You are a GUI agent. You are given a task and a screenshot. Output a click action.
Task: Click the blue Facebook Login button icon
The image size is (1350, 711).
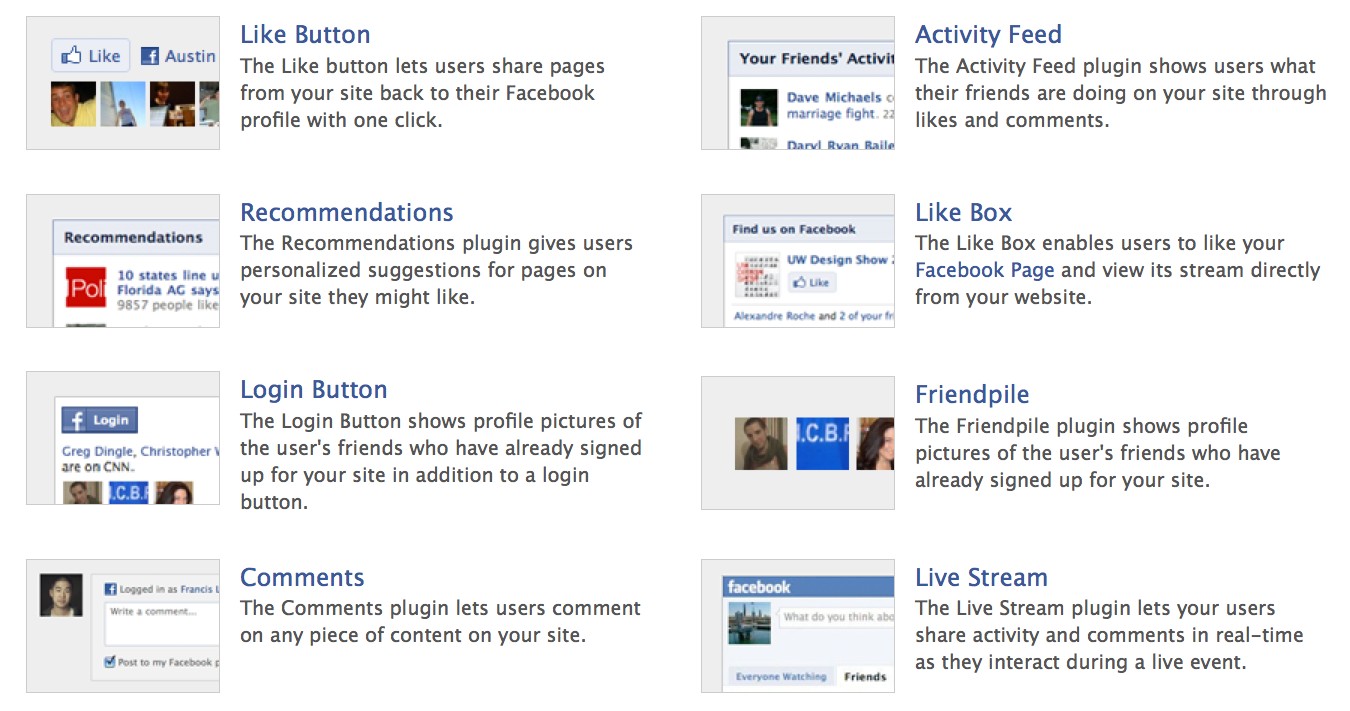pyautogui.click(x=99, y=420)
